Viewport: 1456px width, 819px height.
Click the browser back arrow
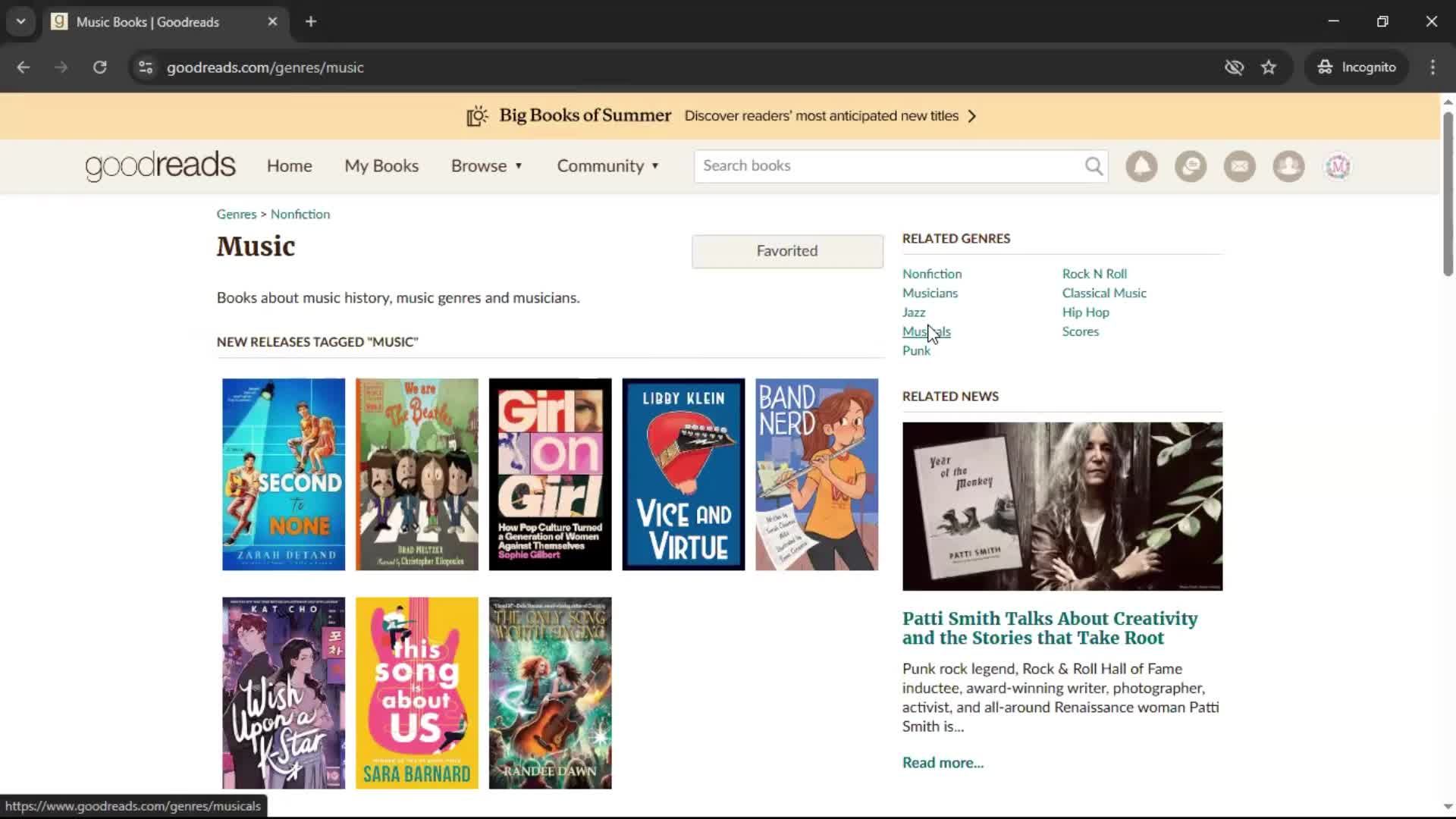pos(24,67)
